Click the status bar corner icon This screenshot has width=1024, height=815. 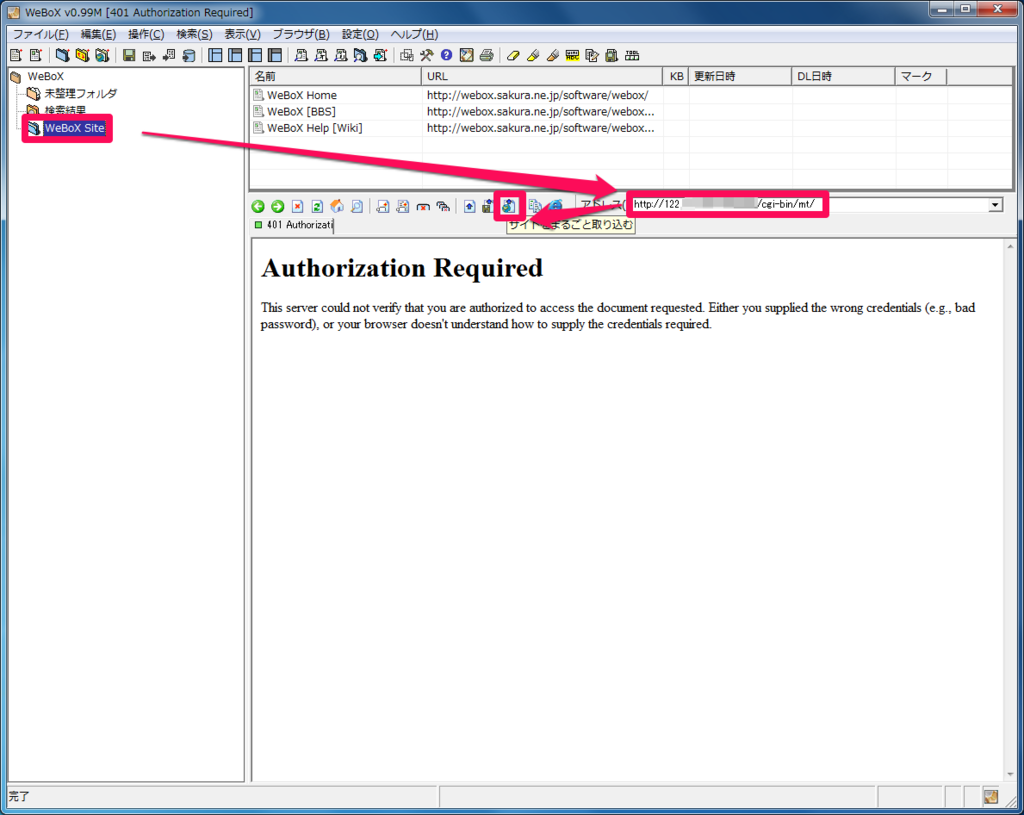click(x=991, y=796)
